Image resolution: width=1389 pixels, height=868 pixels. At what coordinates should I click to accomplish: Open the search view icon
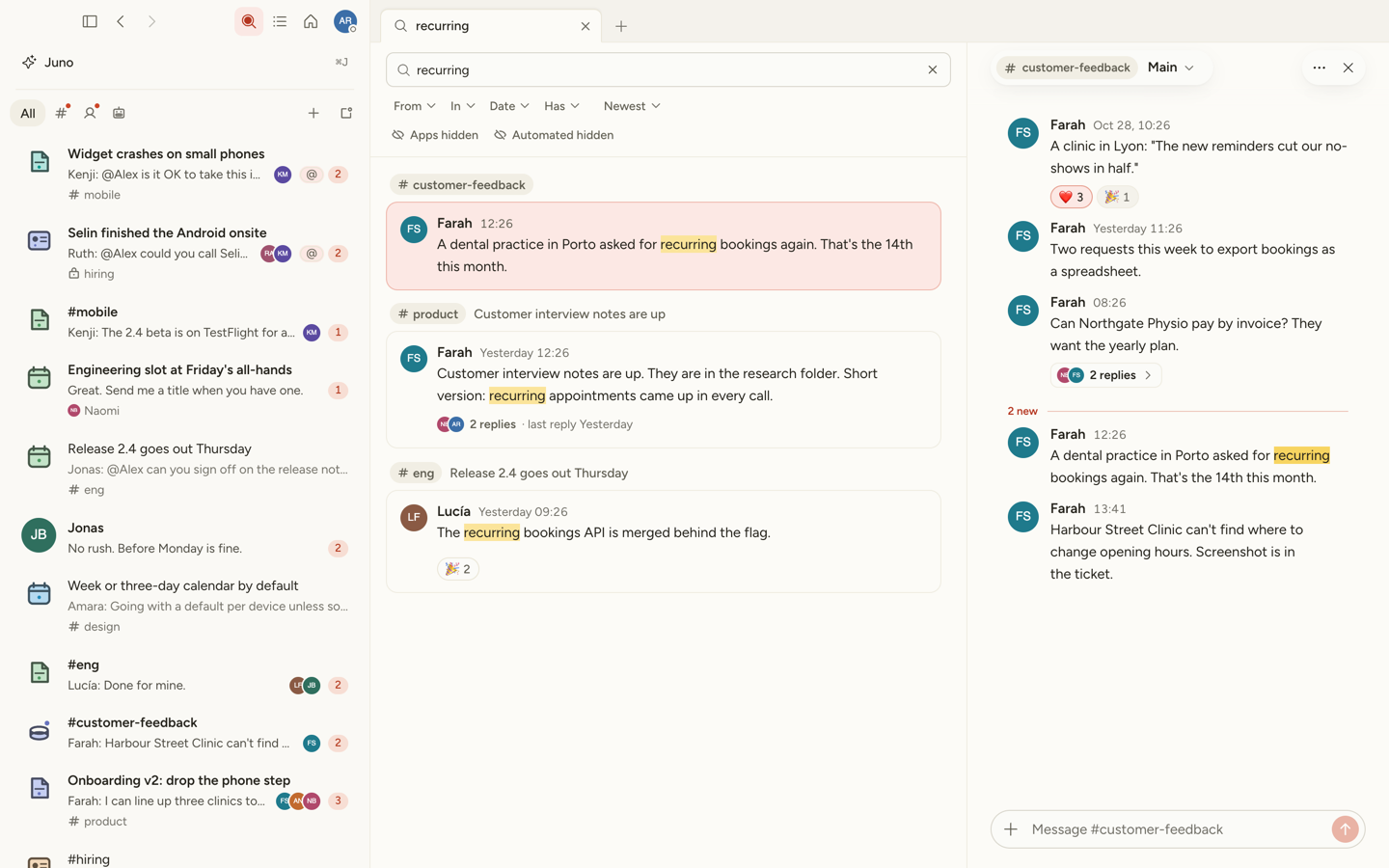pyautogui.click(x=249, y=21)
